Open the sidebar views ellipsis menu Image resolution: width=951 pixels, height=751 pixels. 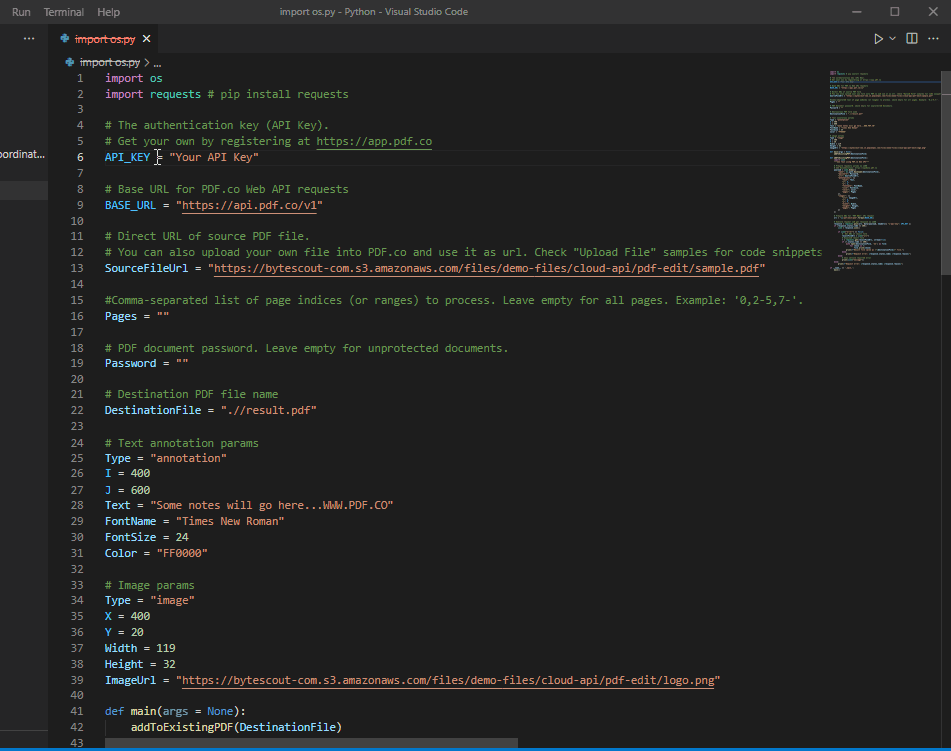click(29, 38)
